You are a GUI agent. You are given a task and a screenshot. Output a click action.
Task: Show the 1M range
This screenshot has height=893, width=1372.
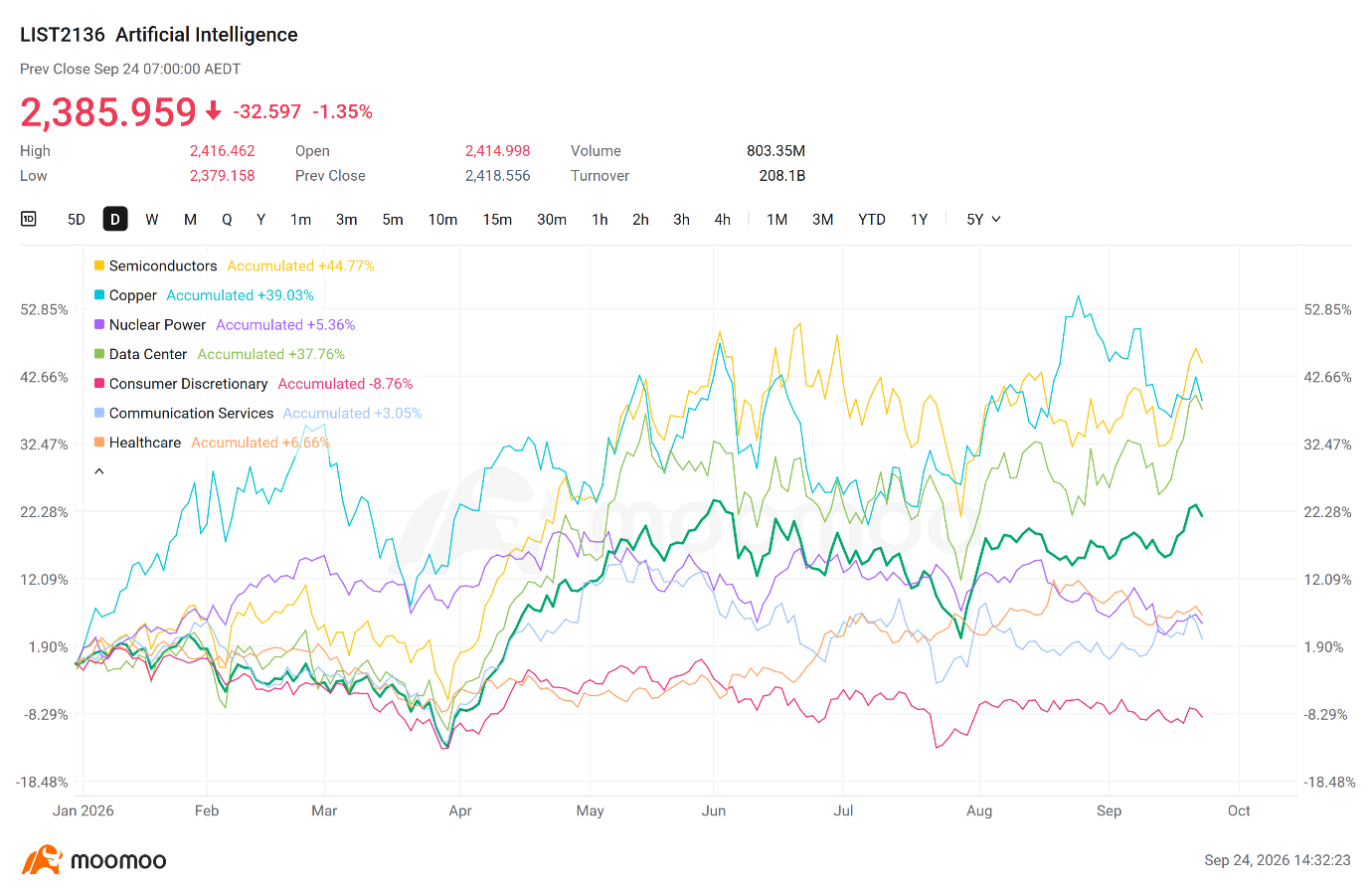tap(777, 219)
